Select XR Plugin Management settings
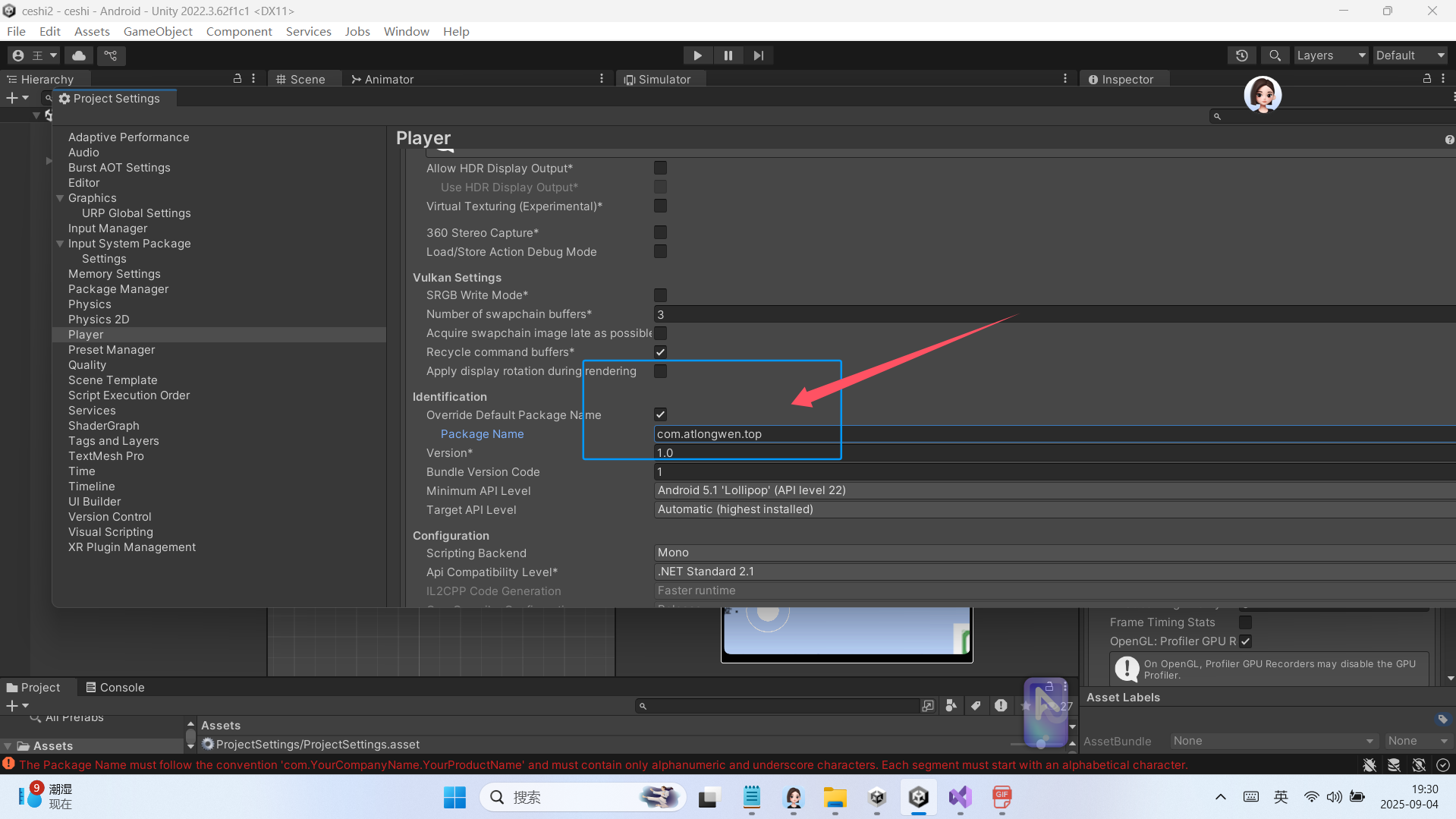1456x819 pixels. coord(132,547)
